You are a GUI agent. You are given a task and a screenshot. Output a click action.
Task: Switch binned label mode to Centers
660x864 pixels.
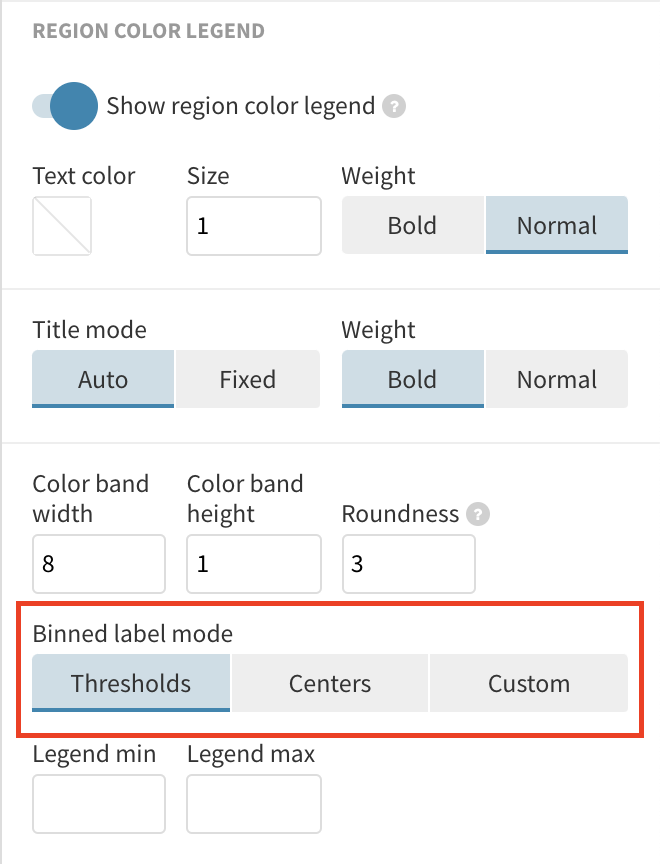(329, 683)
